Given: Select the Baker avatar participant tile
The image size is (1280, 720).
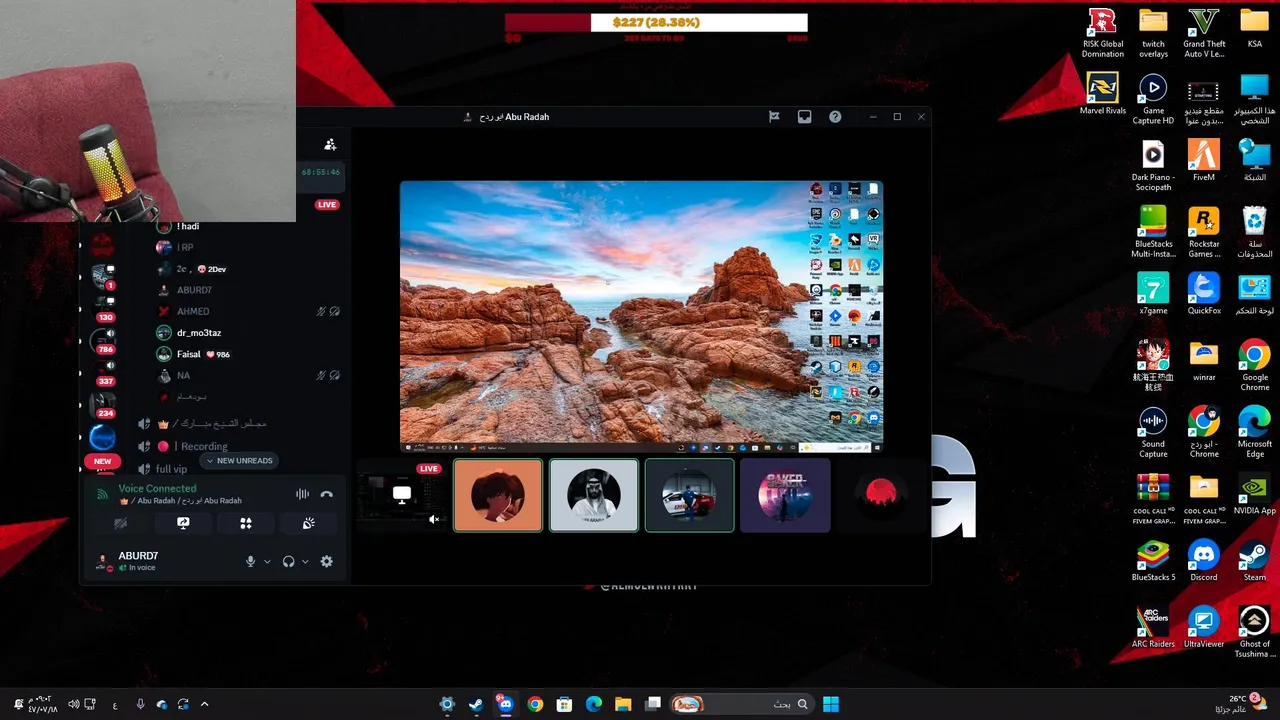Looking at the screenshot, I should click(x=785, y=495).
